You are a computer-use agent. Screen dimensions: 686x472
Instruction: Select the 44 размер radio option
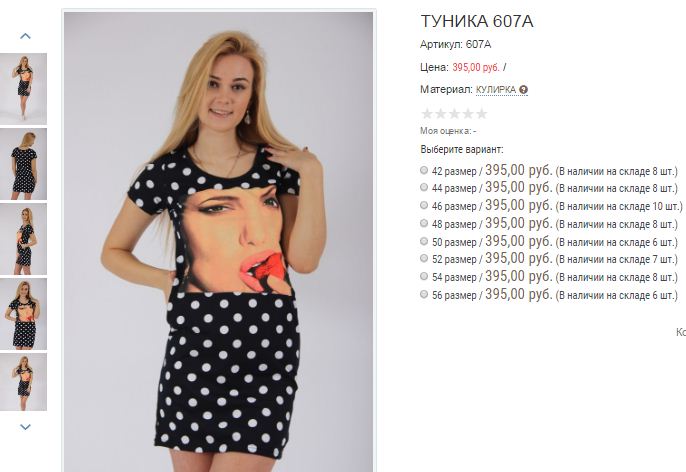tap(424, 187)
